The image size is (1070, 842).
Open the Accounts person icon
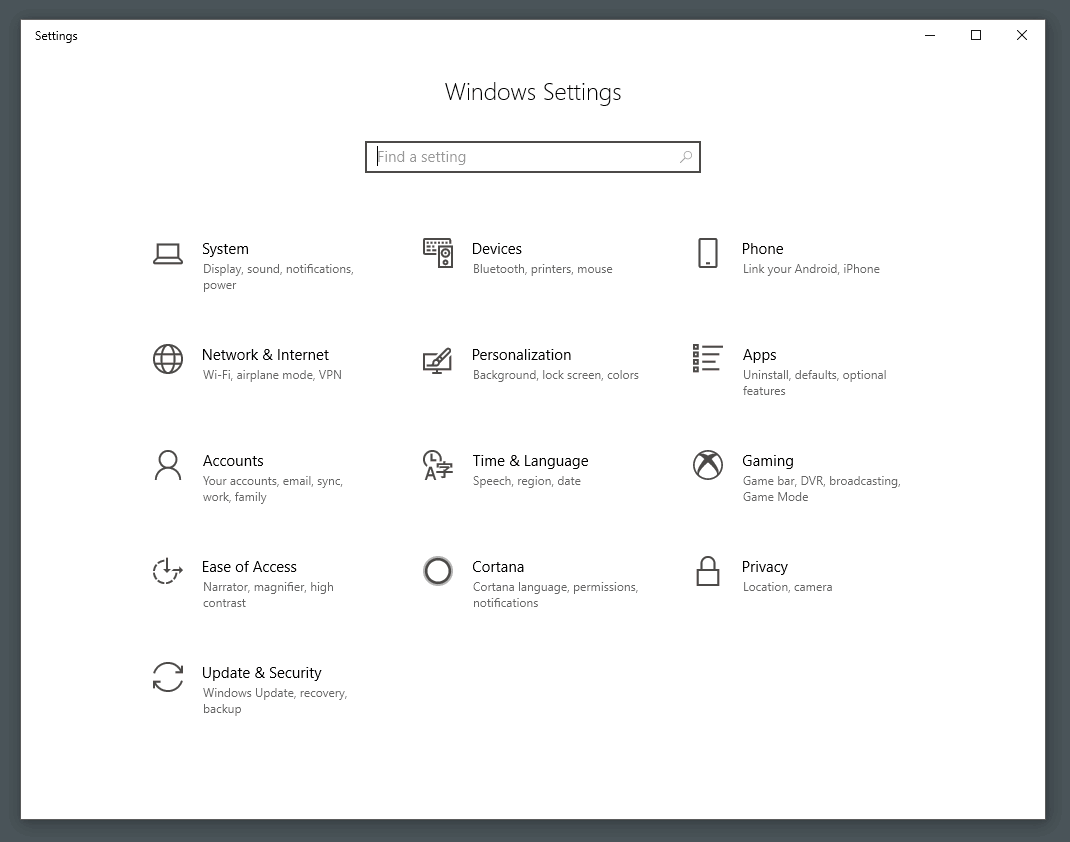tap(167, 465)
